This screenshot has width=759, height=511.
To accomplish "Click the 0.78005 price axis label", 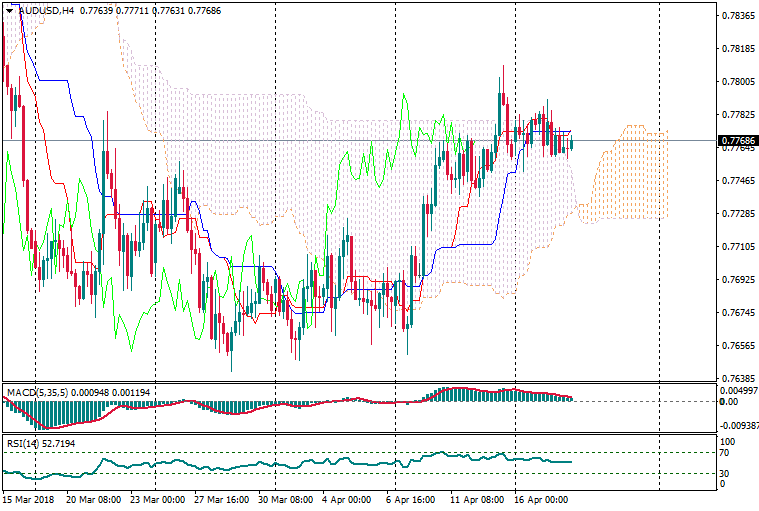I will 737,82.
